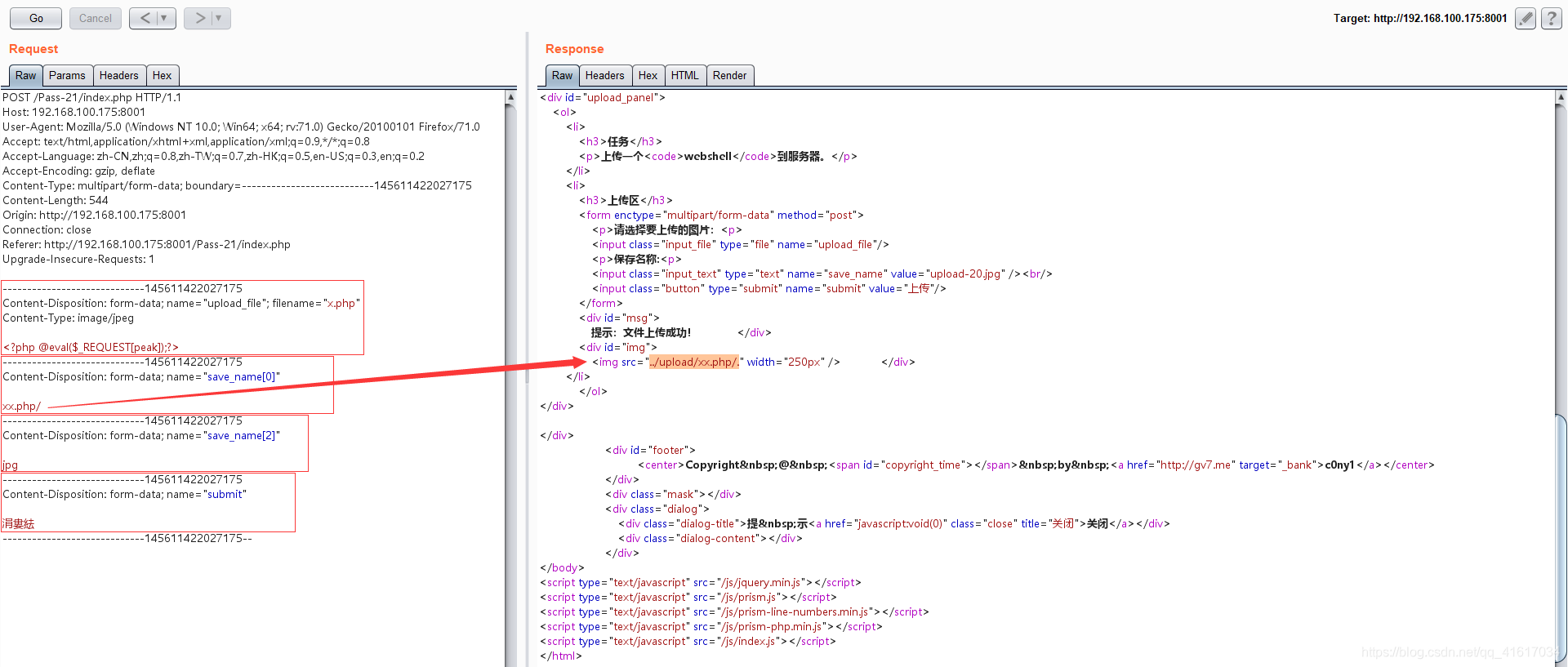The height and width of the screenshot is (667, 1568).
Task: Click the 'Content-Length: 544' header line
Action: coord(56,200)
